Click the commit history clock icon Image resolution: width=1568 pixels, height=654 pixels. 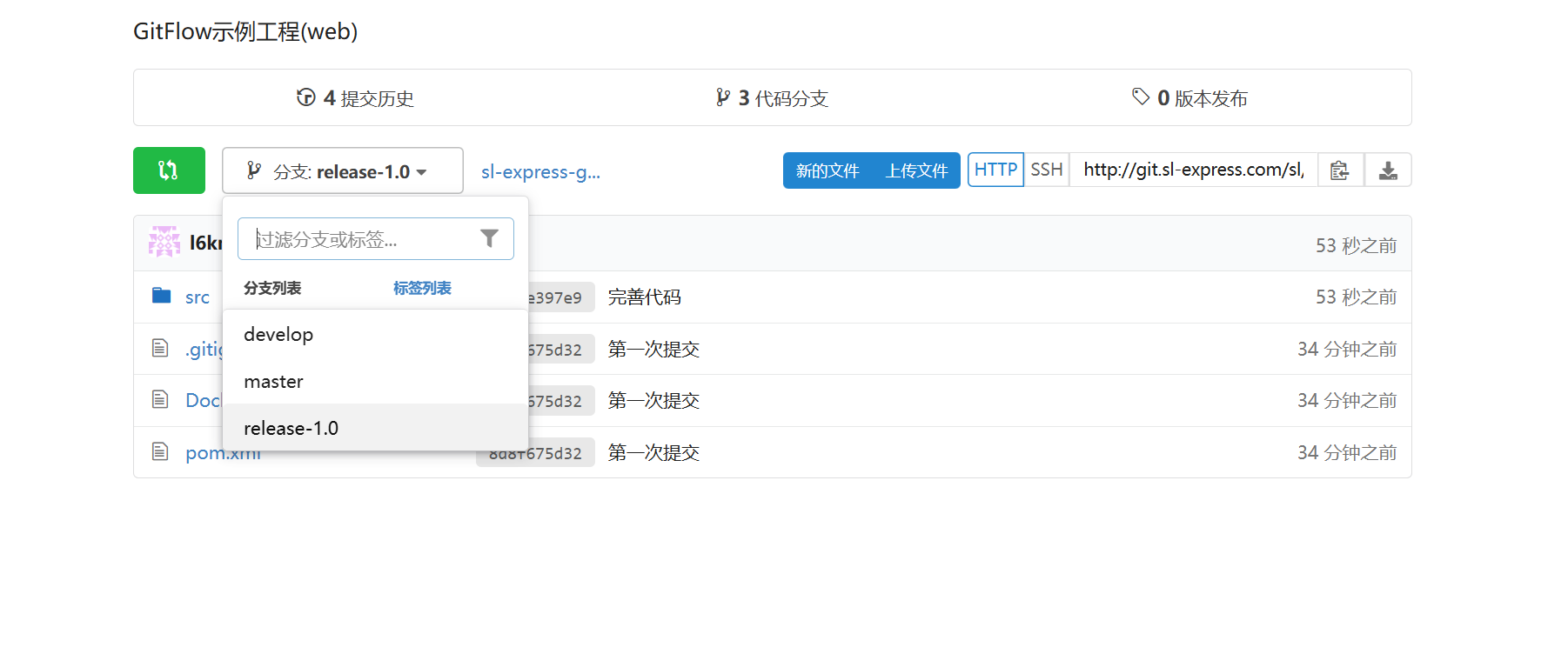[305, 97]
